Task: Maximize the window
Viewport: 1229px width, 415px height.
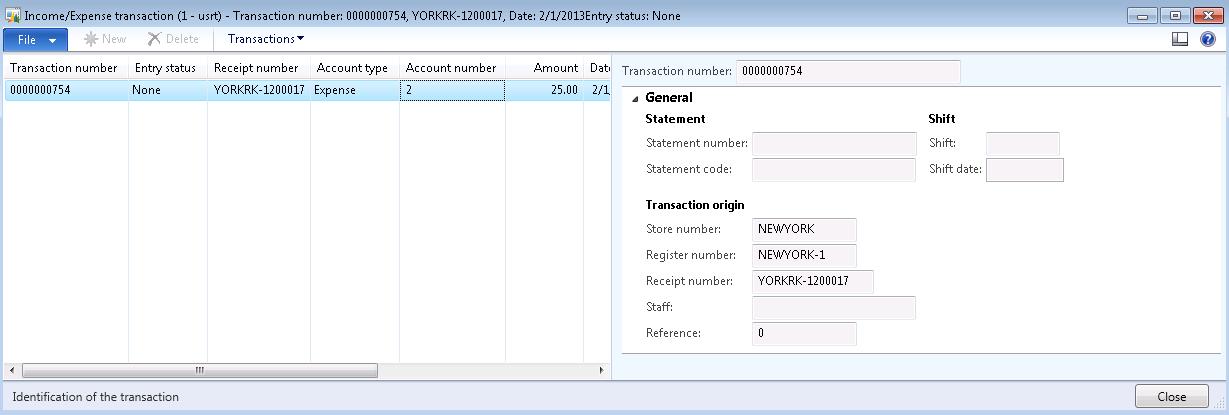Action: pos(1174,15)
